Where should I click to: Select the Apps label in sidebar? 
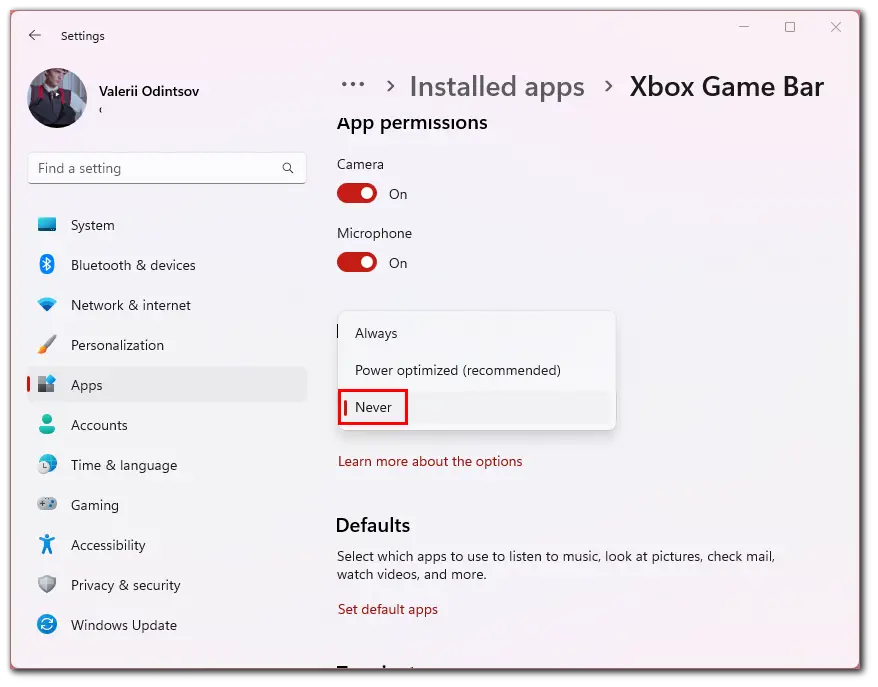click(x=87, y=385)
